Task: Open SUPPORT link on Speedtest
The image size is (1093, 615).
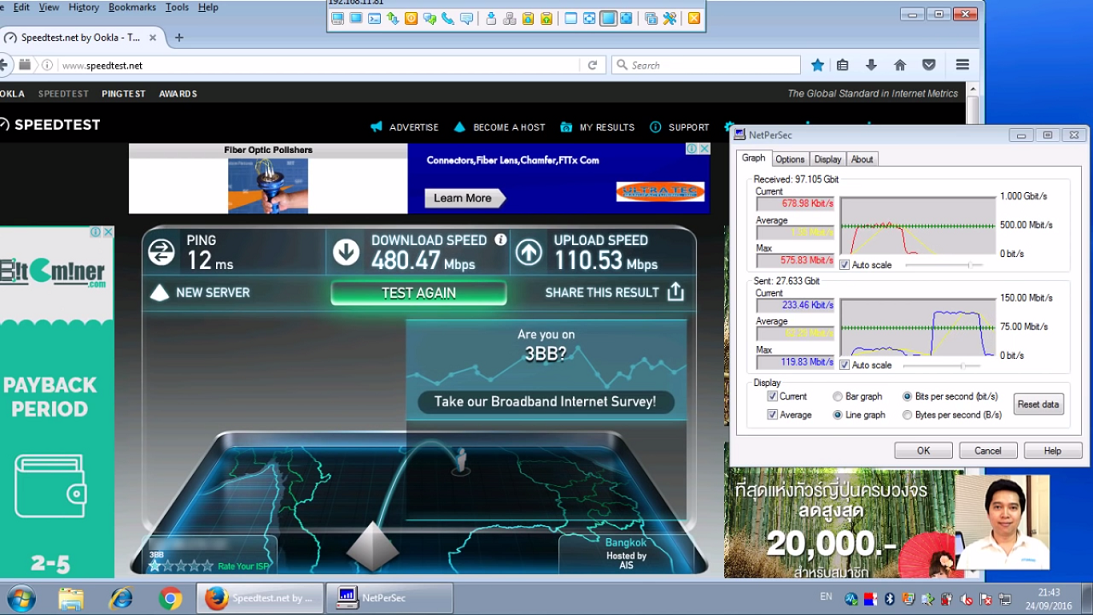Action: [680, 127]
